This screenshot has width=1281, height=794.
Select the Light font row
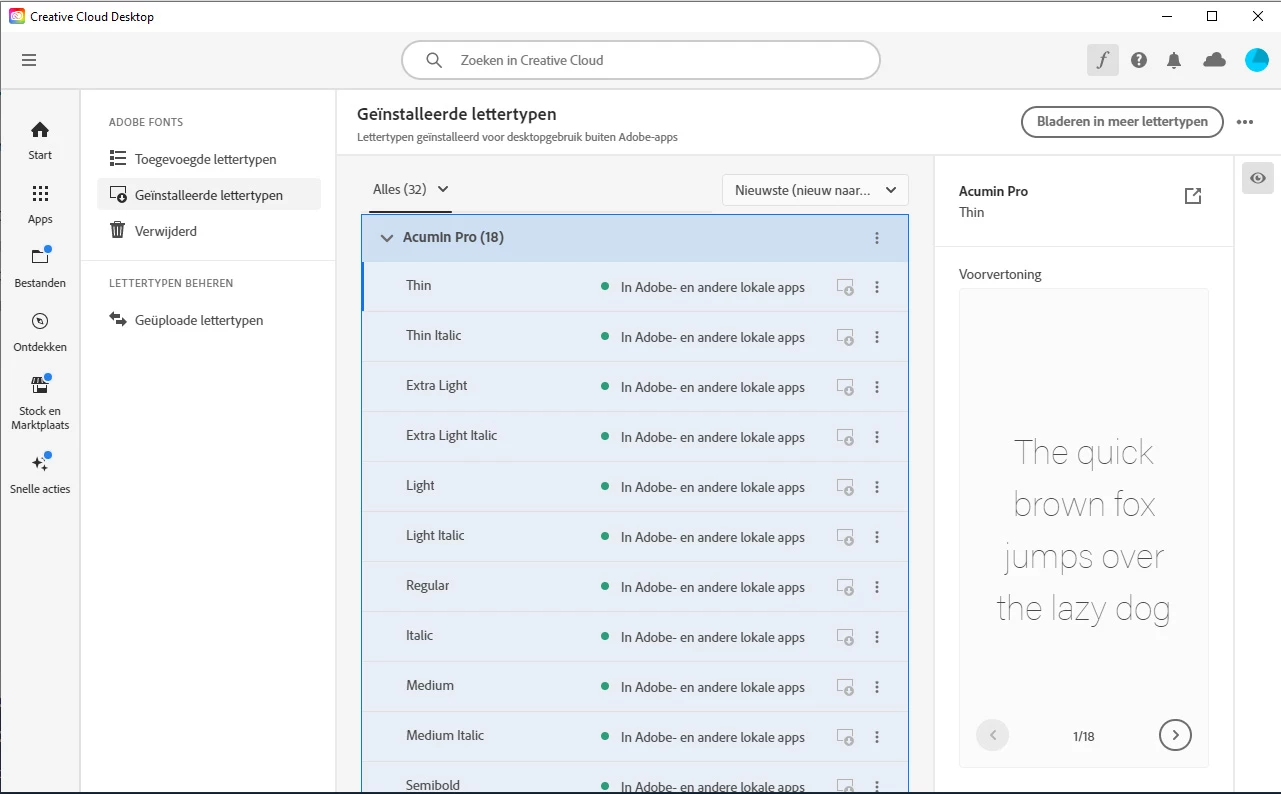click(635, 487)
